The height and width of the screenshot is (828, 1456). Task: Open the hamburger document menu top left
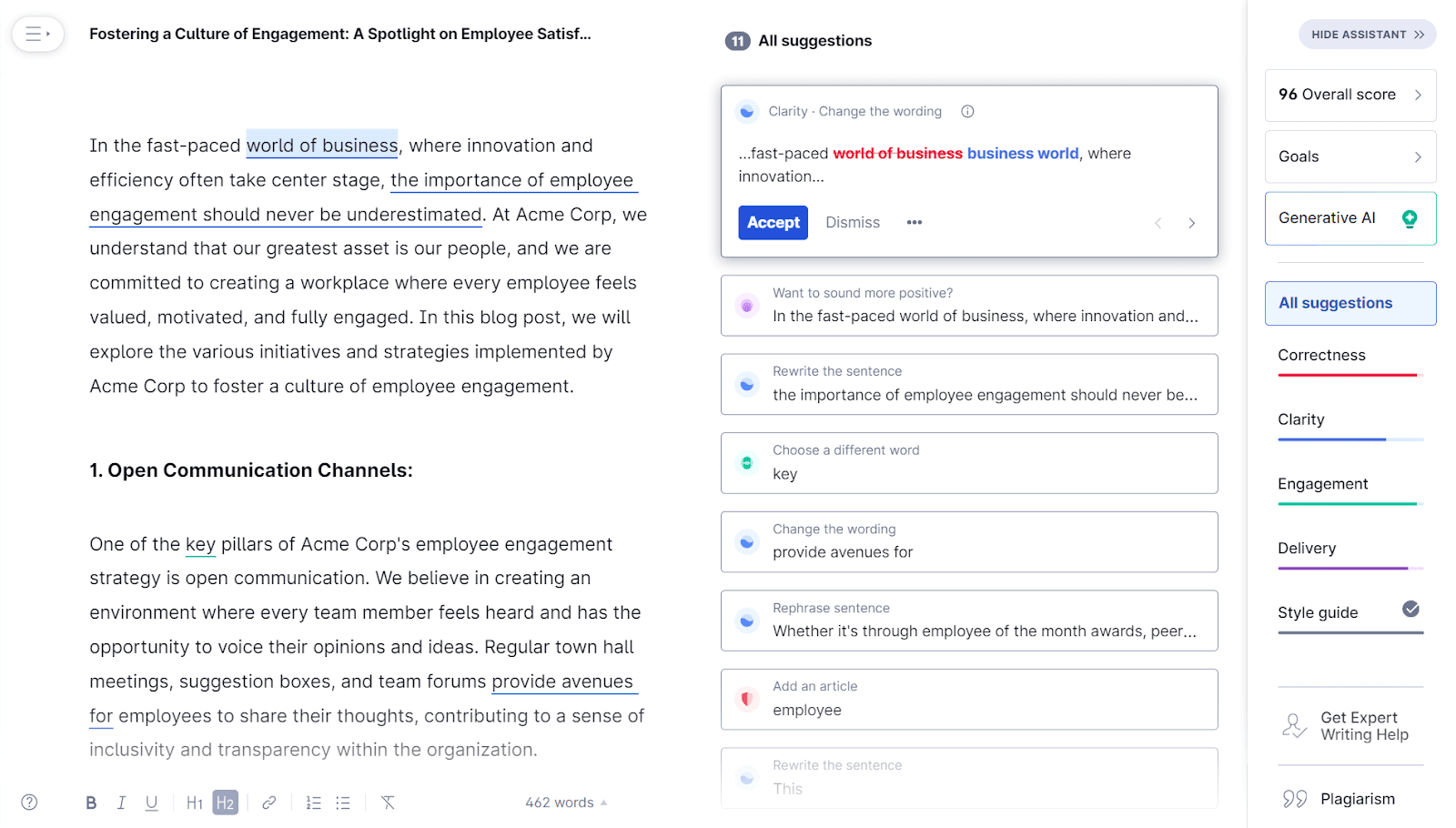(x=37, y=34)
